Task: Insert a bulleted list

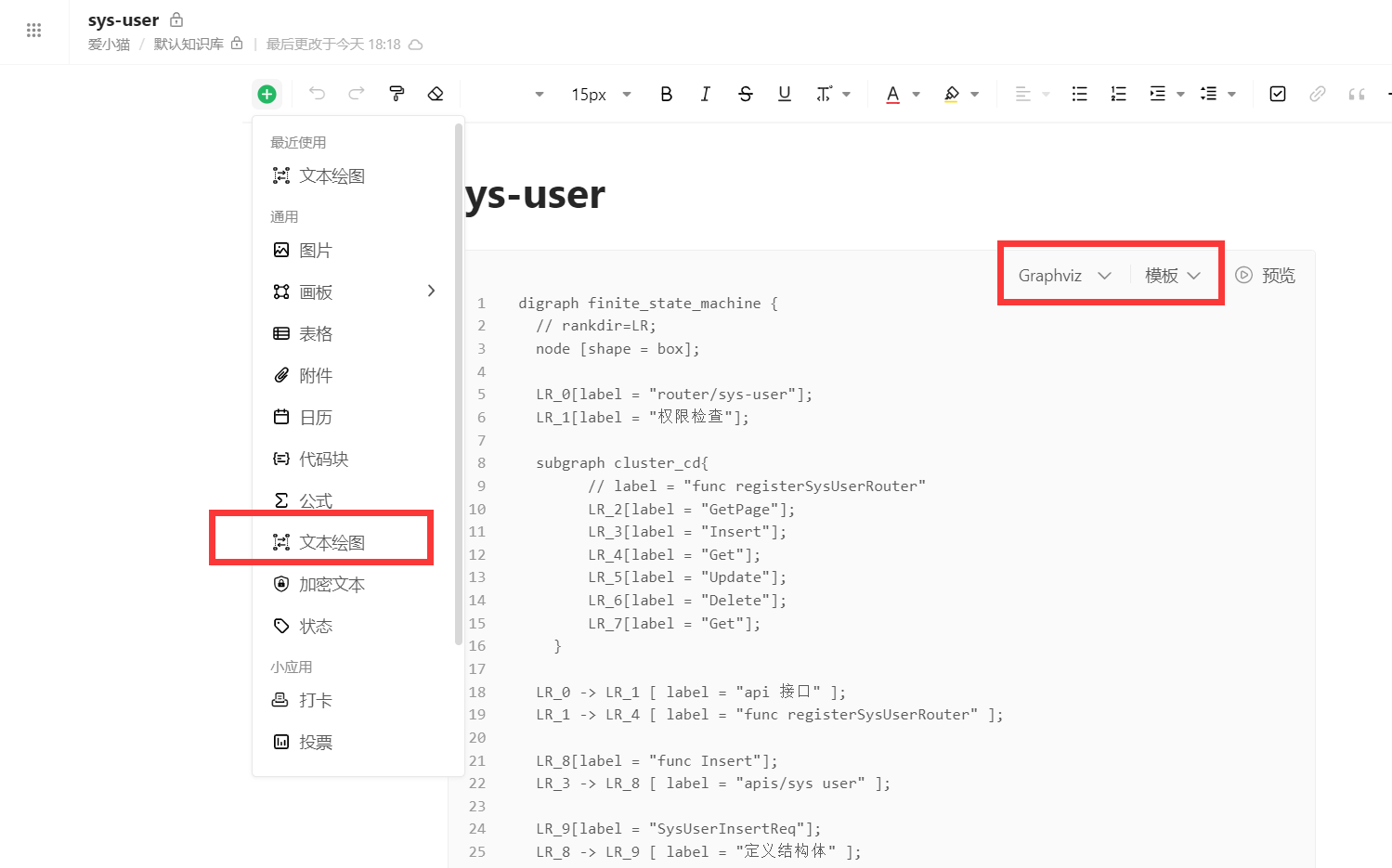Action: tap(1079, 94)
